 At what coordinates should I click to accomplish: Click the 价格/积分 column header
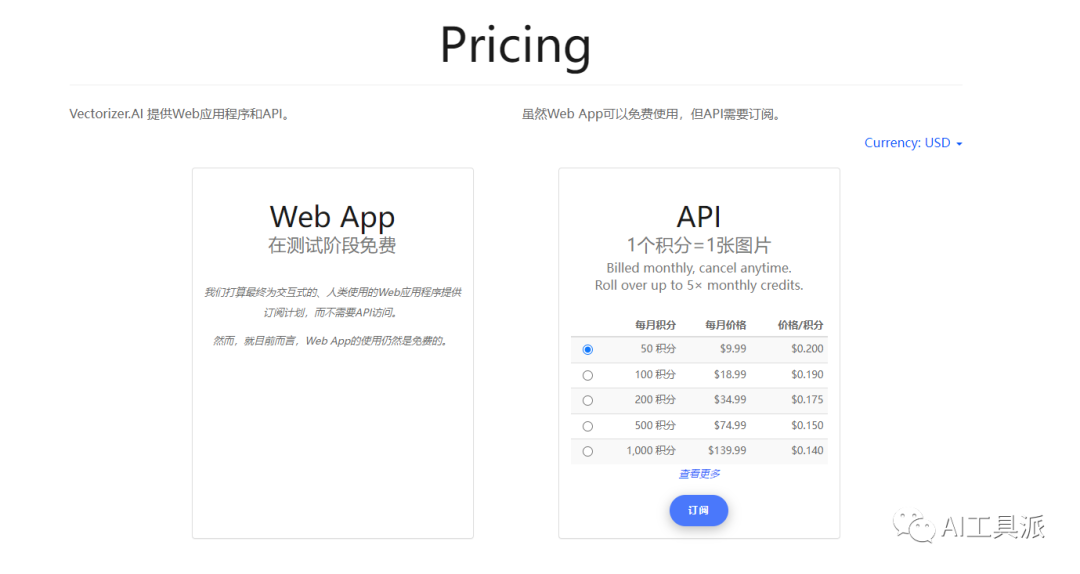point(801,325)
